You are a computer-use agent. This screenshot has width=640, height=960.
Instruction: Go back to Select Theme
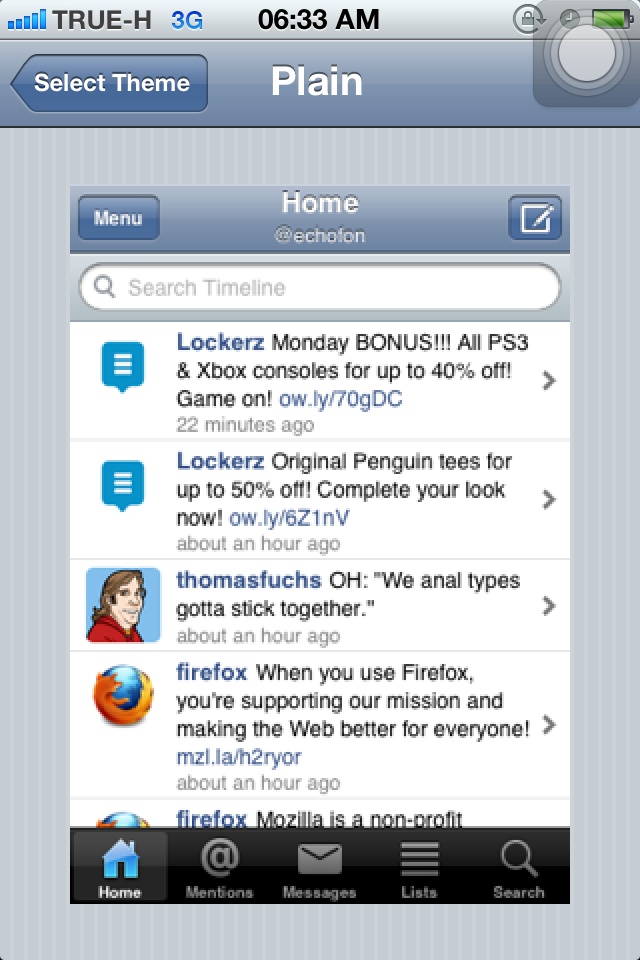coord(110,83)
